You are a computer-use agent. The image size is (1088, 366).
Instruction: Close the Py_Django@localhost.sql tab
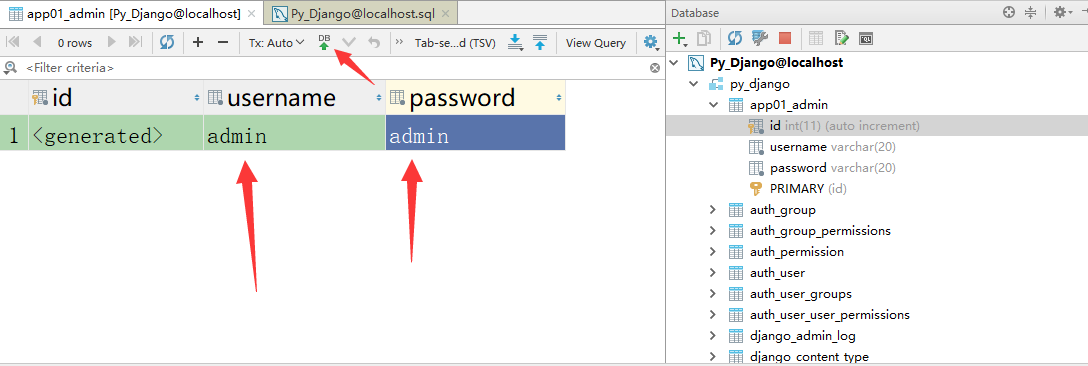pyautogui.click(x=444, y=13)
